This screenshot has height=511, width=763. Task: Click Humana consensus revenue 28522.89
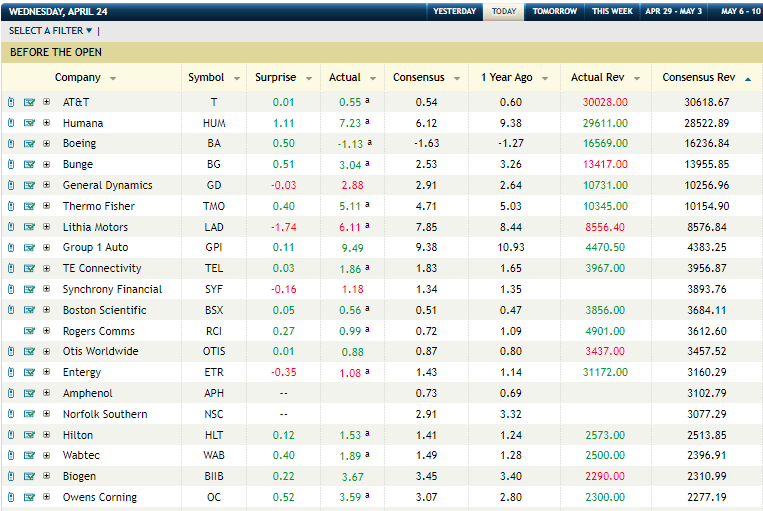coord(707,123)
